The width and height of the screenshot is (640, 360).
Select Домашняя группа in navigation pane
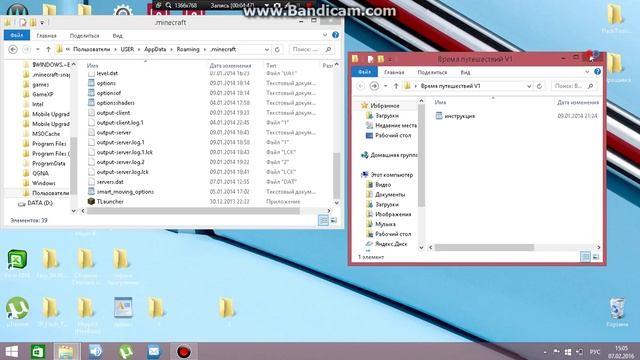(393, 155)
